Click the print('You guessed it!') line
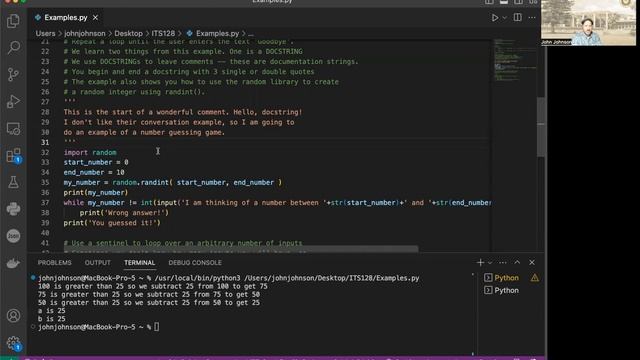Image resolution: width=640 pixels, height=360 pixels. (x=112, y=223)
